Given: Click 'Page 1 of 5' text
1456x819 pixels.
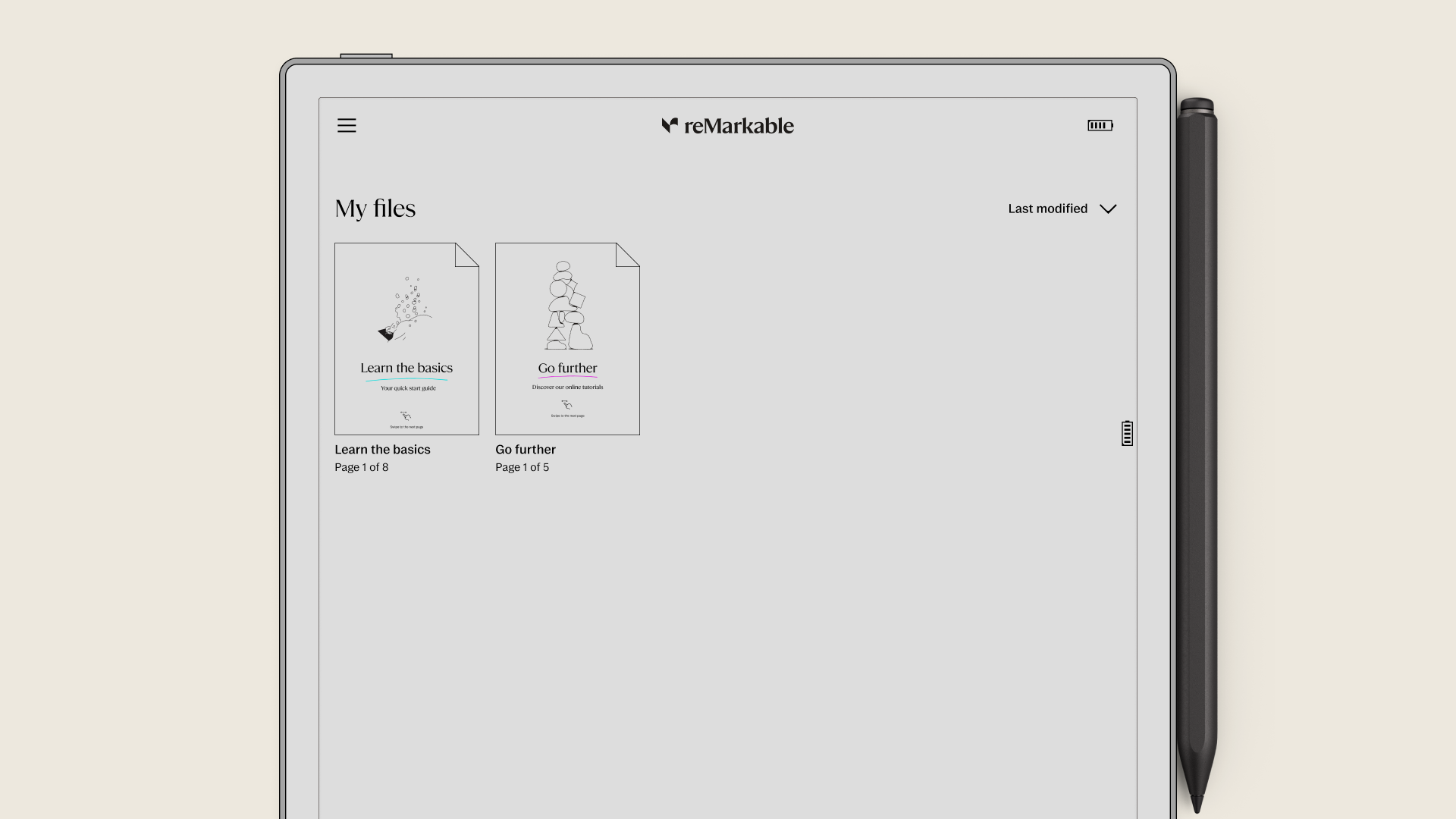Looking at the screenshot, I should tap(522, 467).
